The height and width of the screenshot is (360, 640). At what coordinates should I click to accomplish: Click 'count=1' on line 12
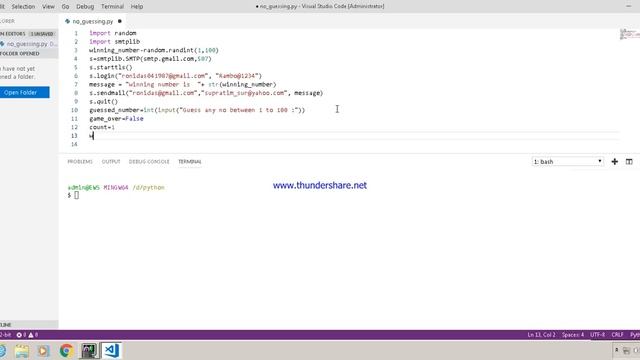(102, 127)
